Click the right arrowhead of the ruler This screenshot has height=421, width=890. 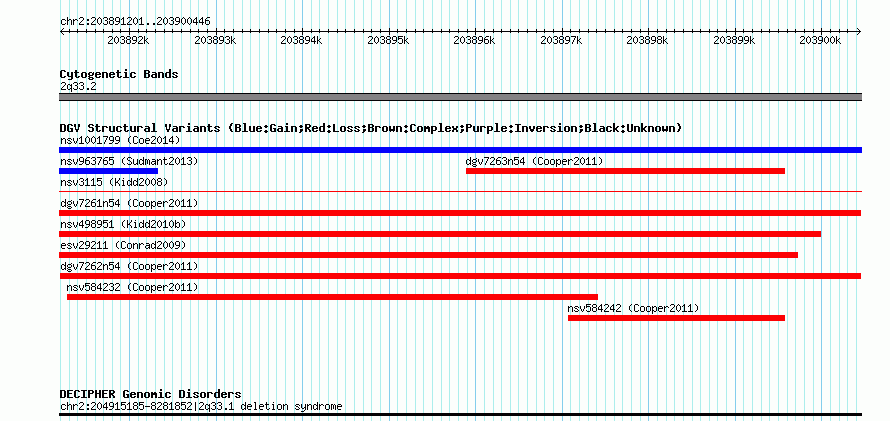pos(859,32)
